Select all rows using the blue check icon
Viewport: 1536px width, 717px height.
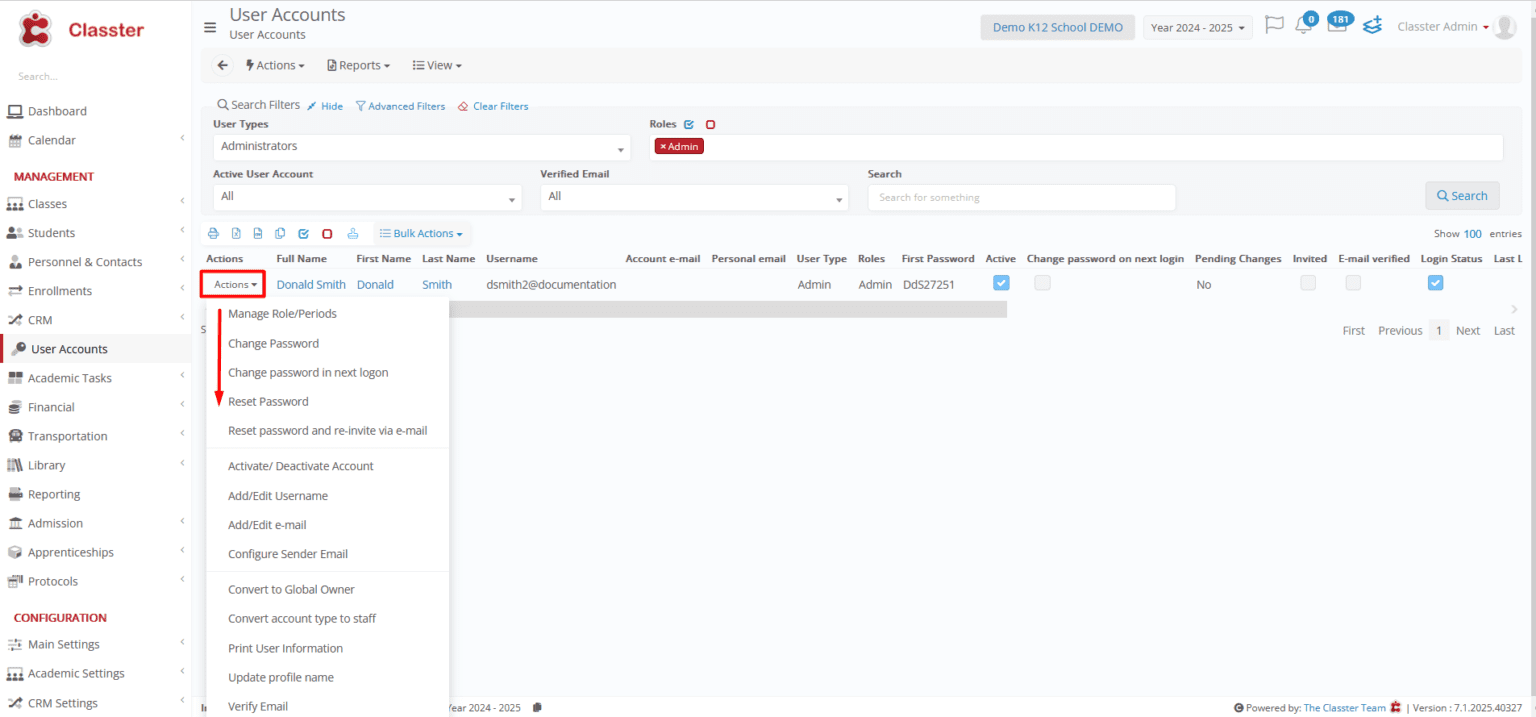pyautogui.click(x=304, y=233)
